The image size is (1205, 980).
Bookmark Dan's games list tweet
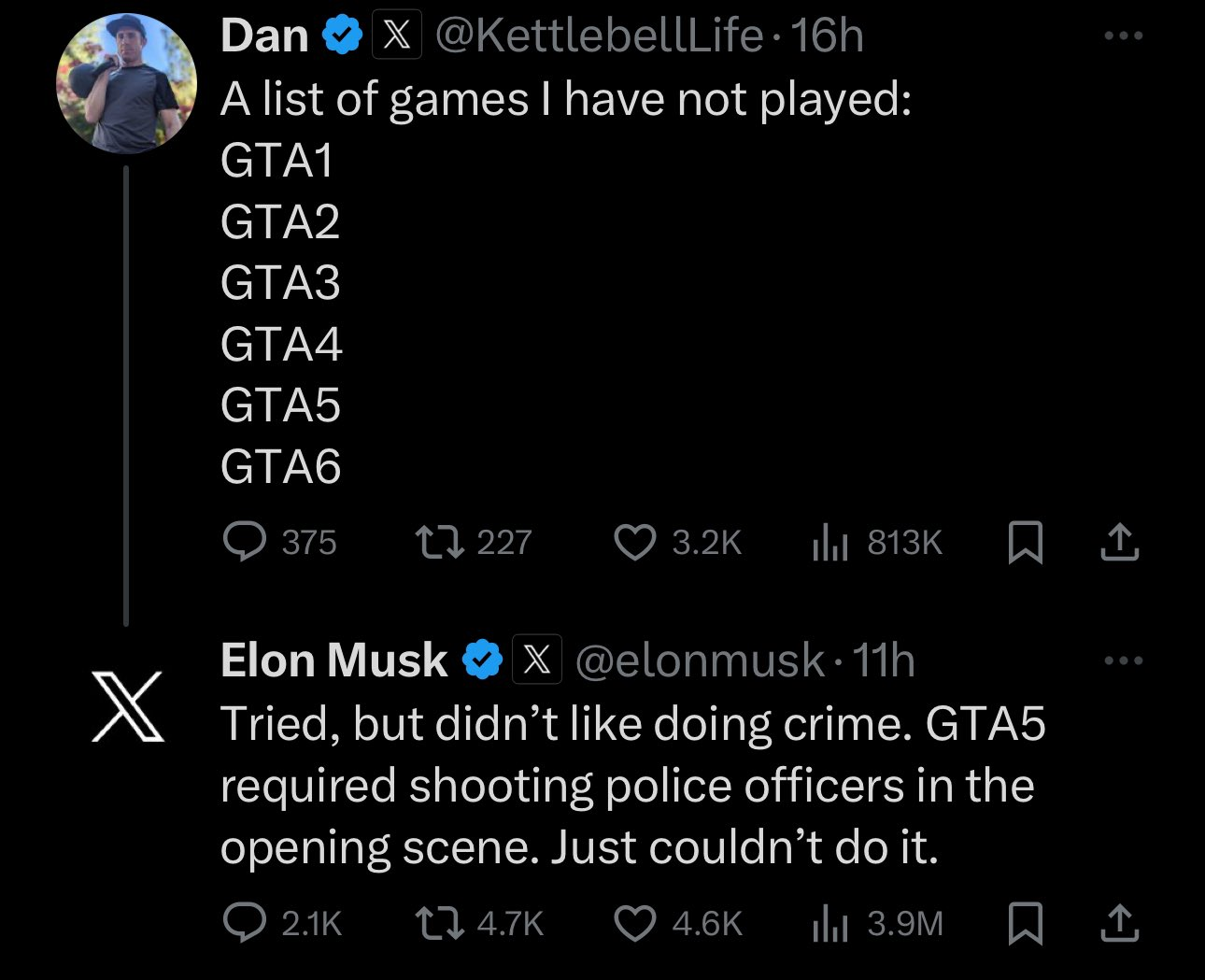click(1026, 543)
